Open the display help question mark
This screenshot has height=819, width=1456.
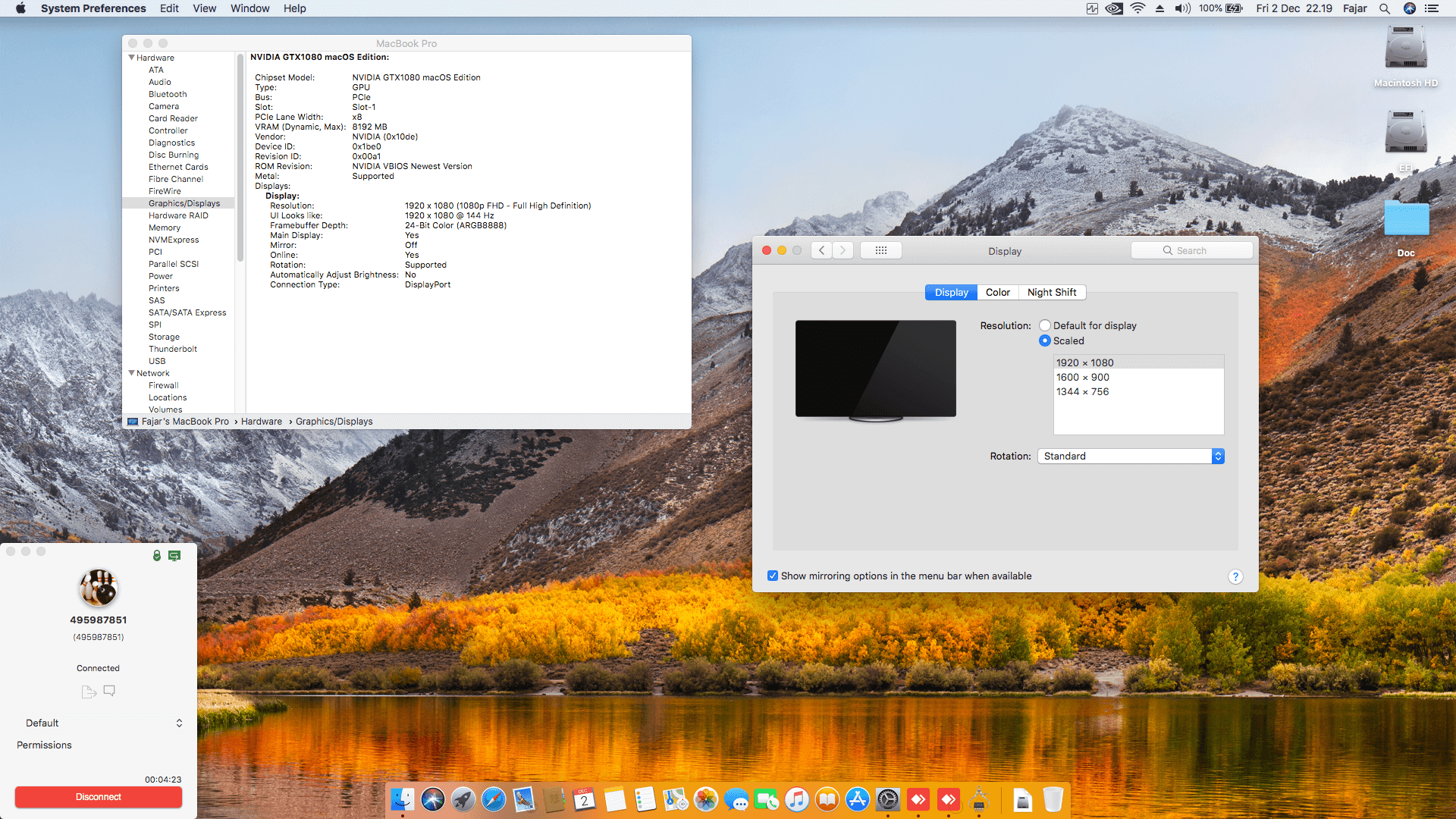[1235, 576]
